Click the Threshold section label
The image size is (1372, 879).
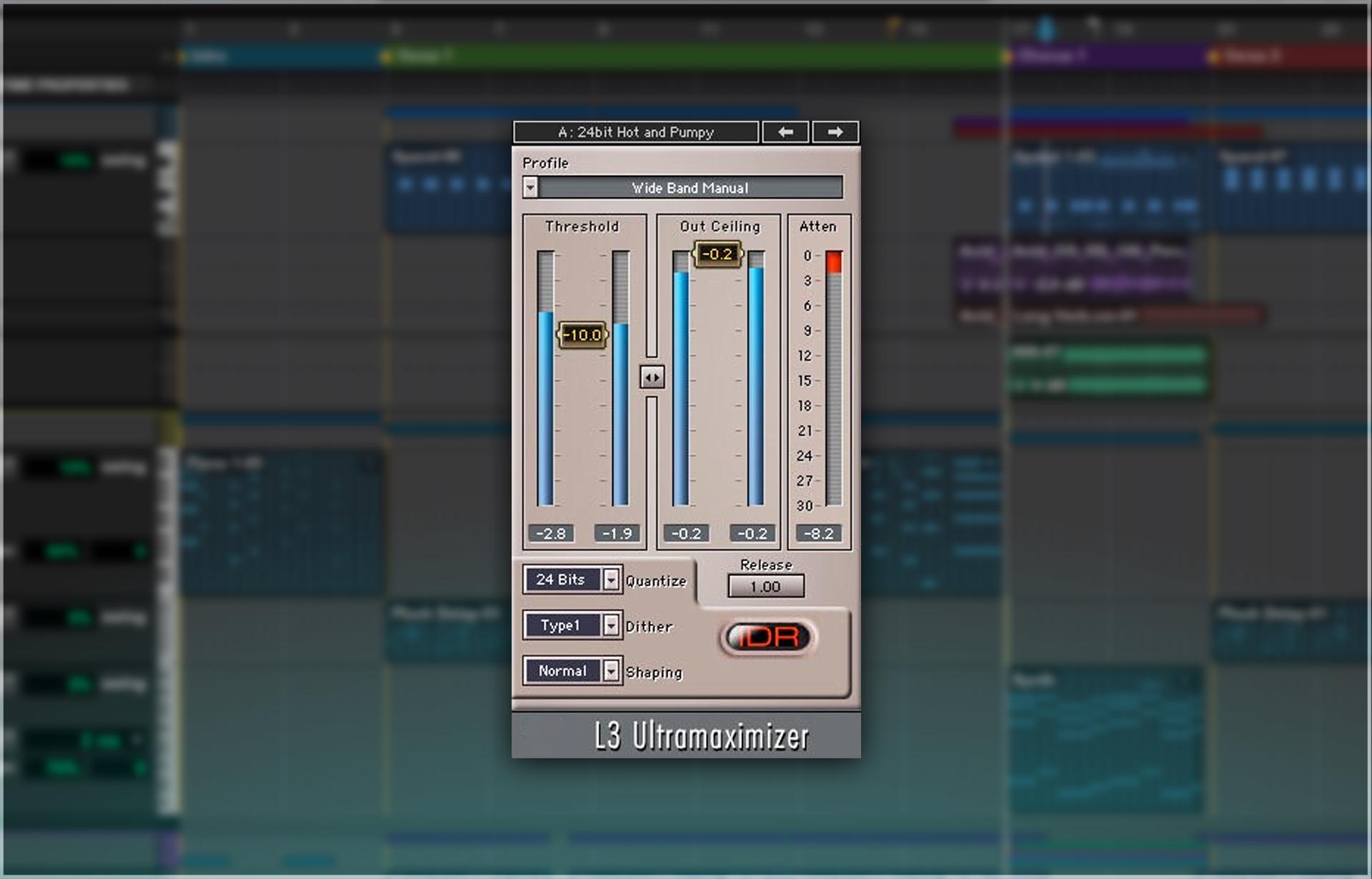(582, 227)
